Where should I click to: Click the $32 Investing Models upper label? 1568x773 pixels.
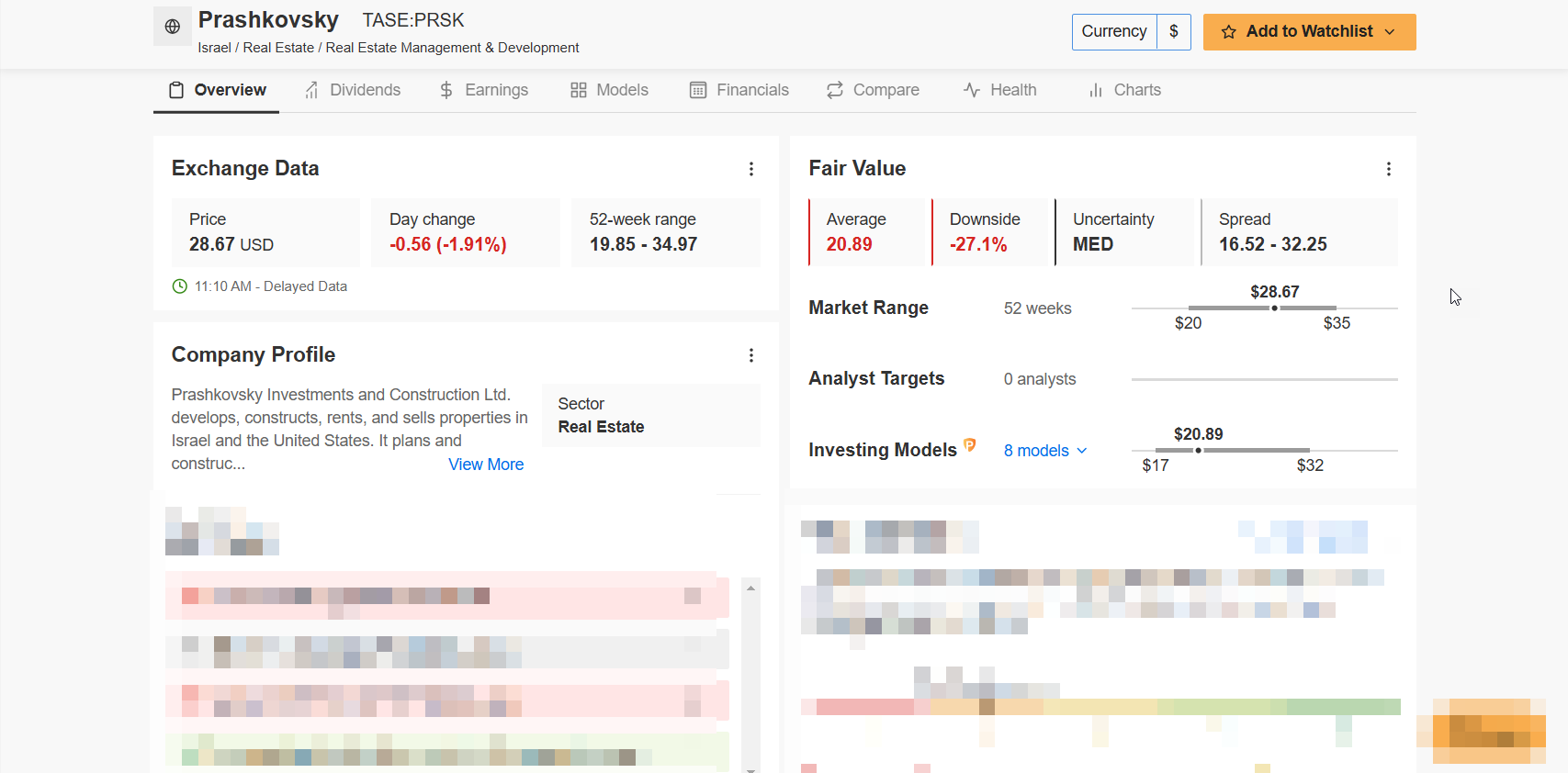coord(1310,465)
